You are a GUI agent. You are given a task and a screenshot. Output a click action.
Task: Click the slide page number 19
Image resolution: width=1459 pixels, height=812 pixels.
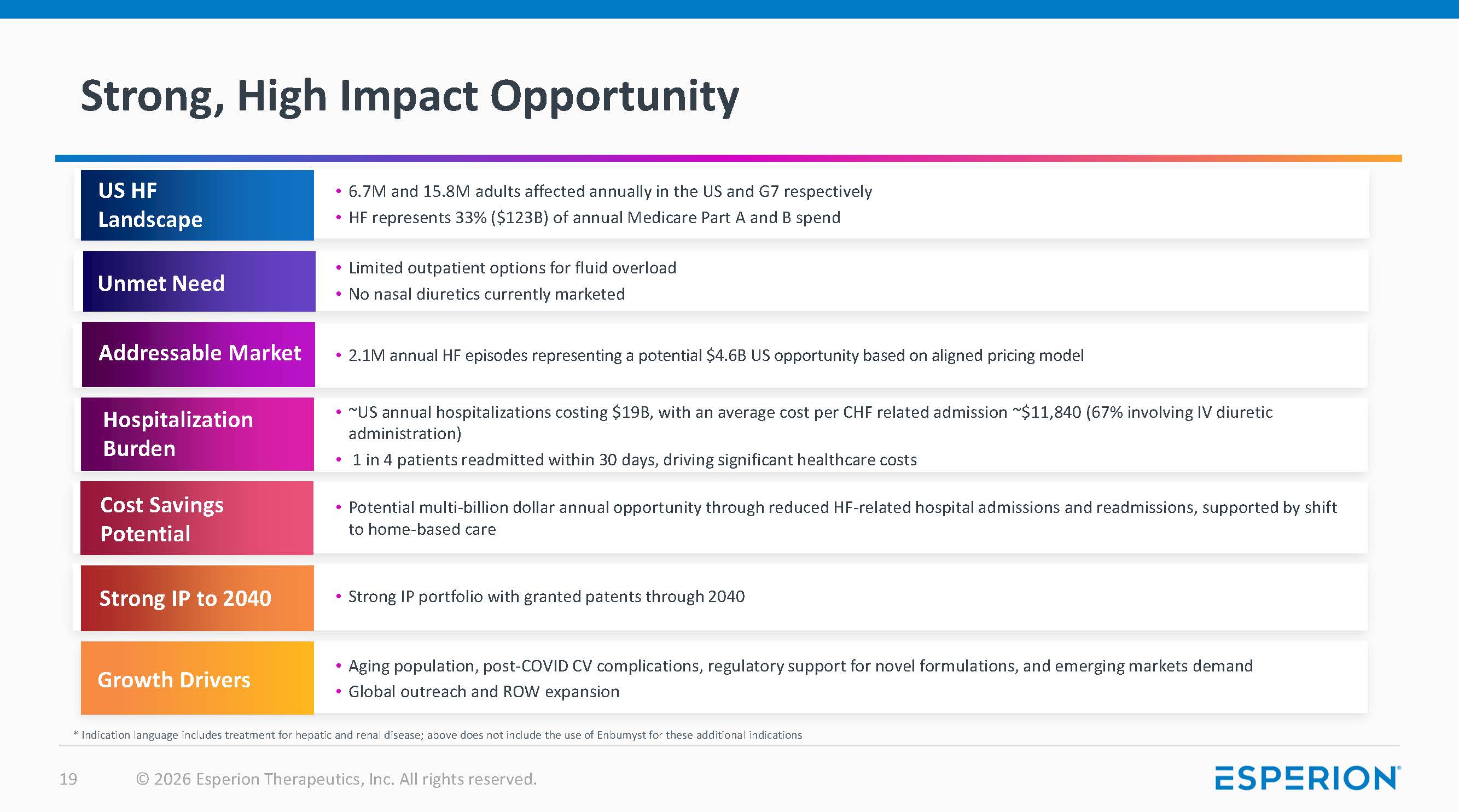[68, 779]
